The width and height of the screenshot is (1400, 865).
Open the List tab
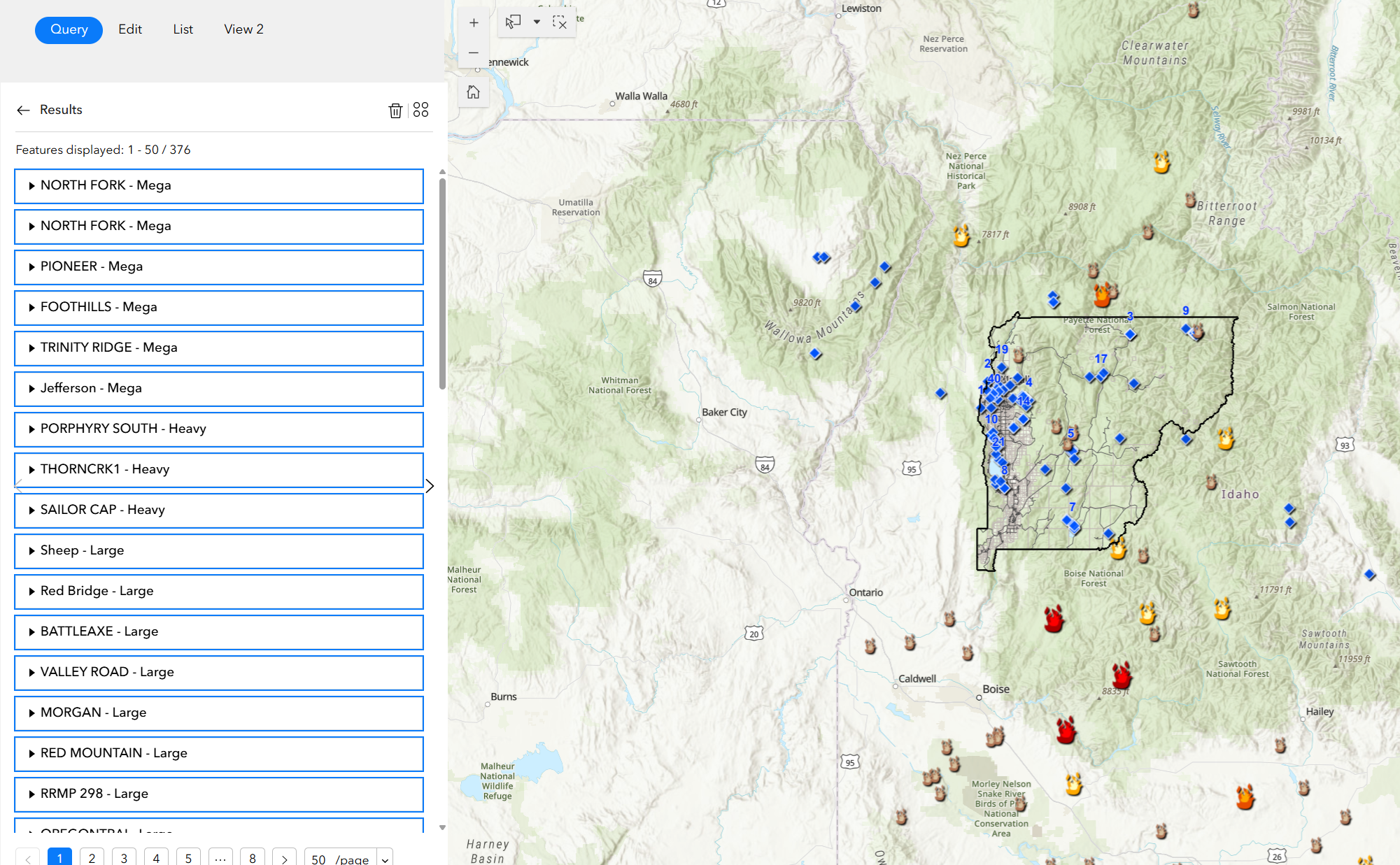pos(183,29)
